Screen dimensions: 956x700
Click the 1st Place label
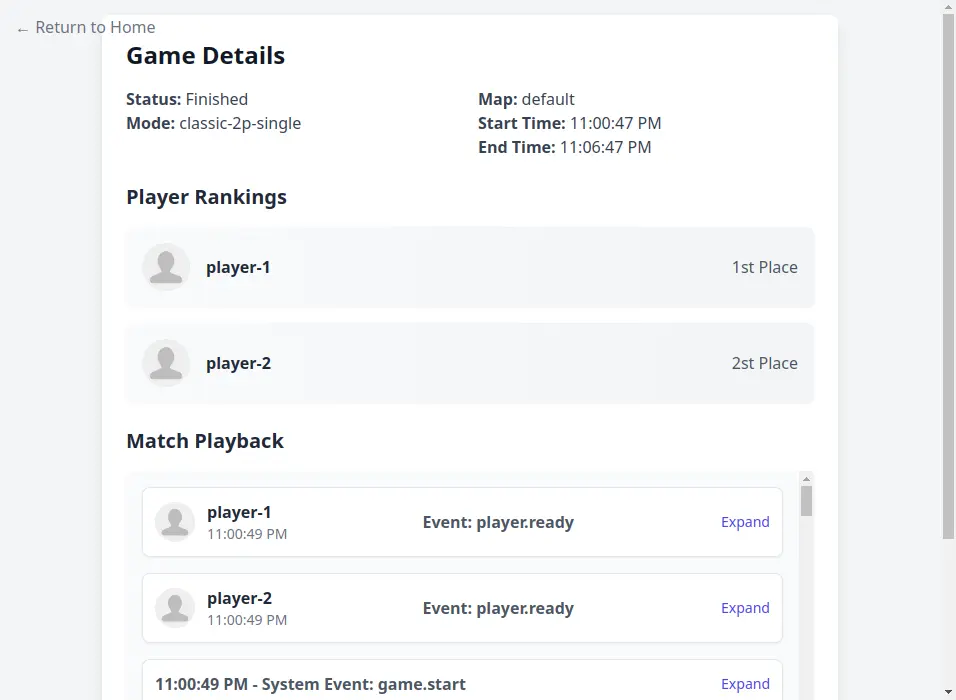pos(764,267)
